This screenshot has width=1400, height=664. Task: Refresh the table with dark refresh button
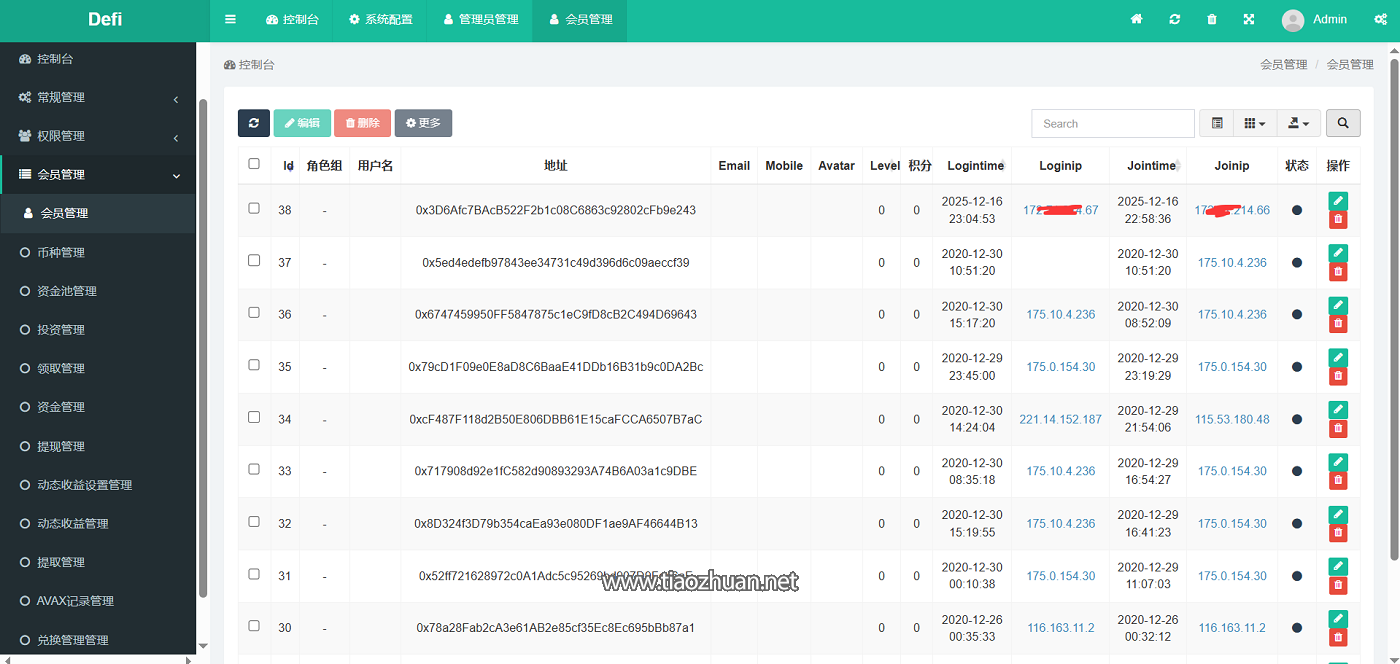coord(254,123)
